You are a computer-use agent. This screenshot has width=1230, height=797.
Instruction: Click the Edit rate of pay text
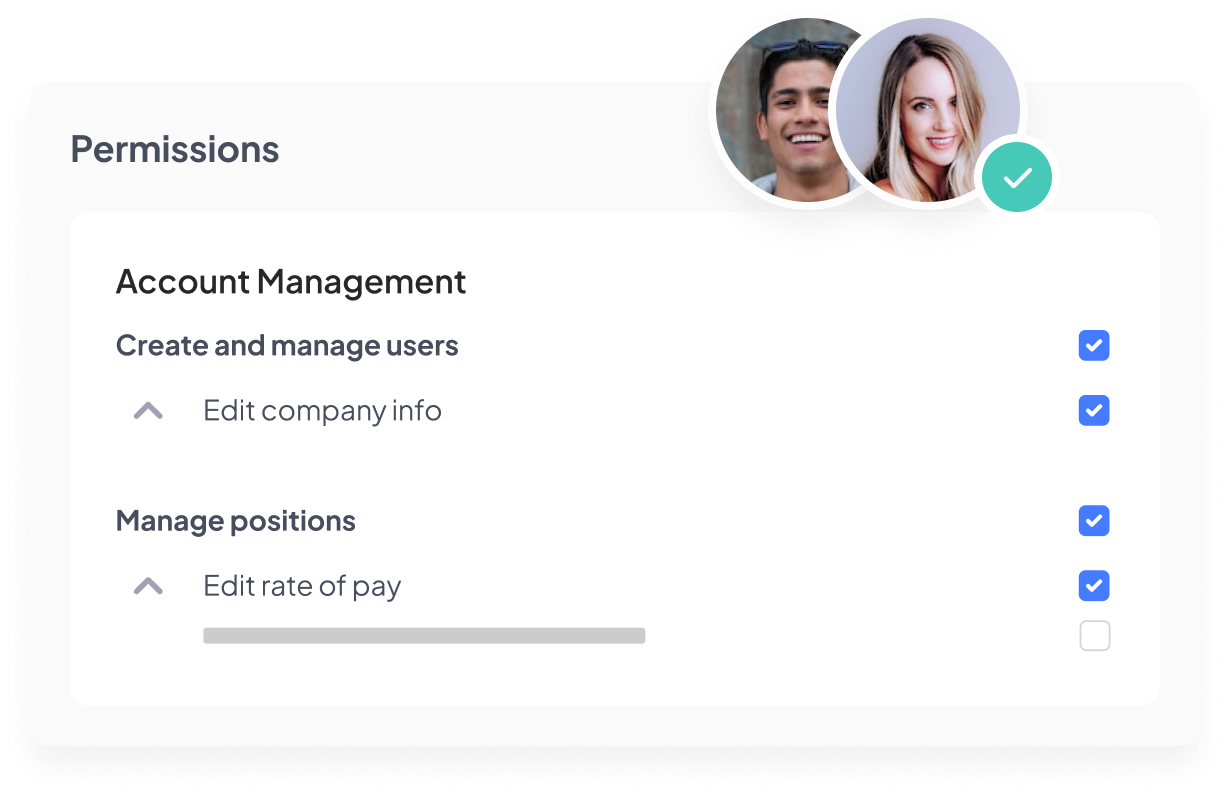[x=302, y=586]
